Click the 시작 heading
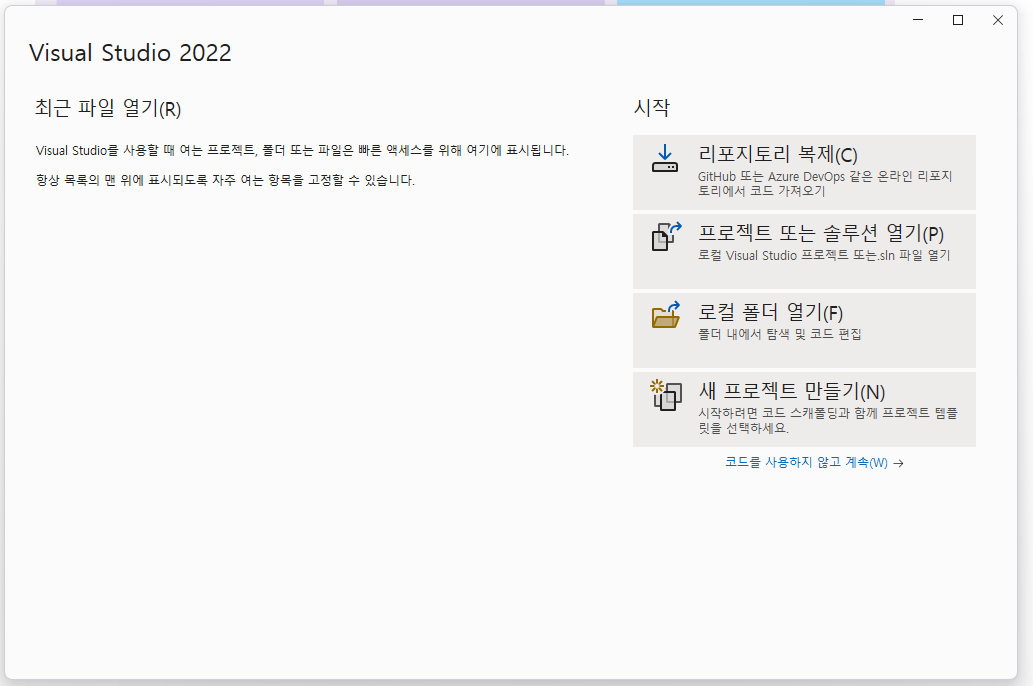The width and height of the screenshot is (1033, 686). 652,107
